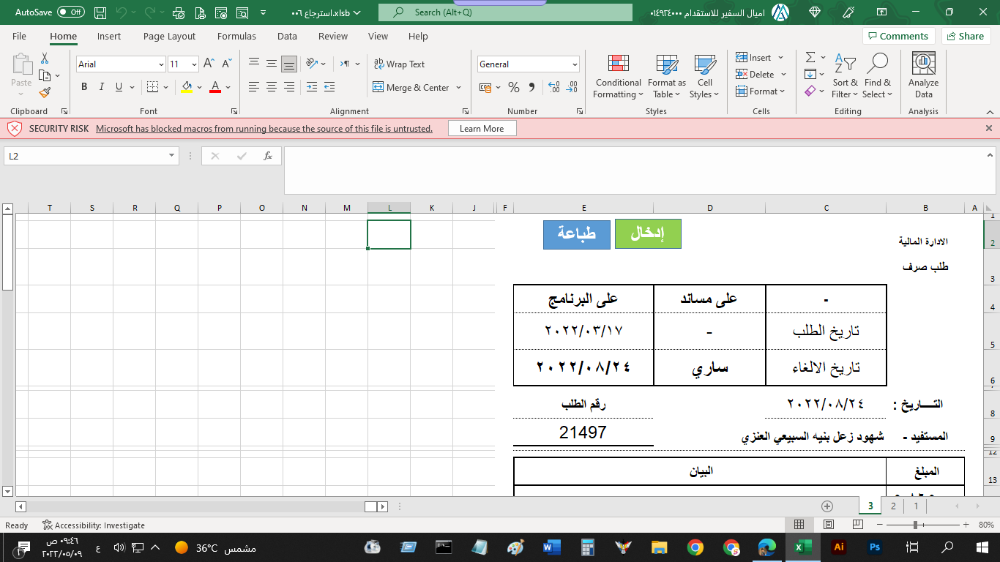Switch to Page Layout view in status bar

827,525
